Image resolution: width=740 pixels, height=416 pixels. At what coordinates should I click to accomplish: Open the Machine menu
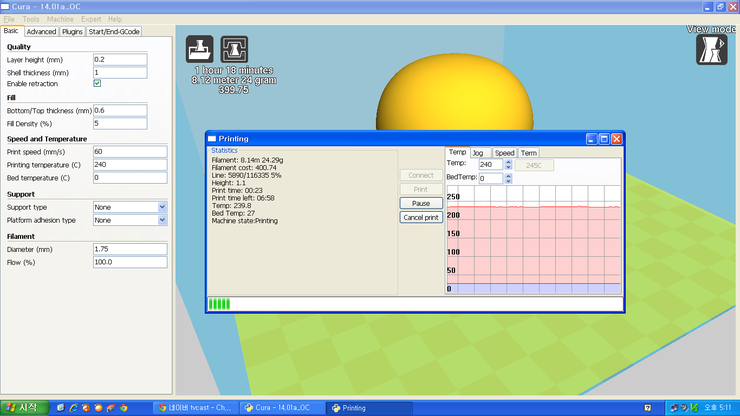[x=60, y=19]
